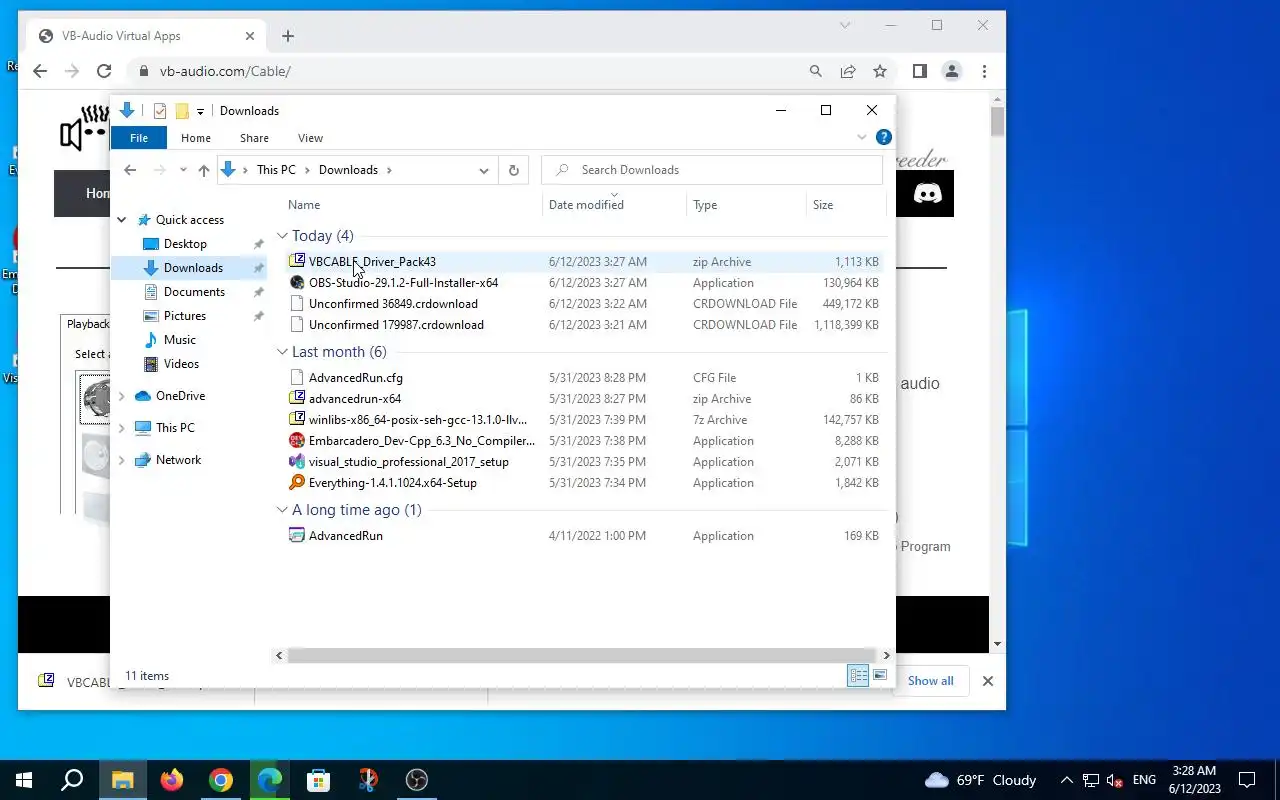Click the Discord icon on webpage
The height and width of the screenshot is (800, 1280).
927,193
